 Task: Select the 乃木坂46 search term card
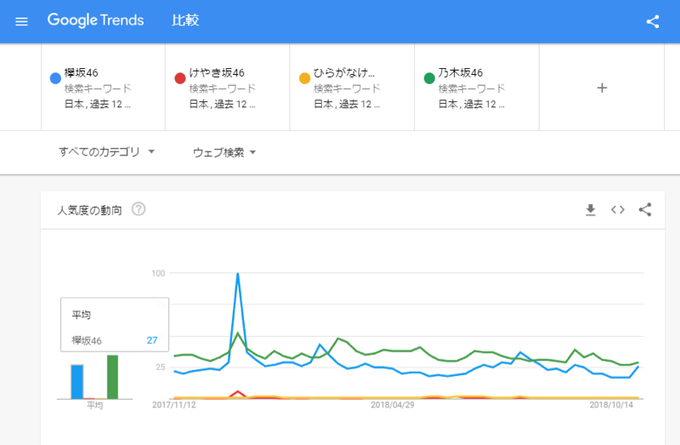(x=477, y=87)
